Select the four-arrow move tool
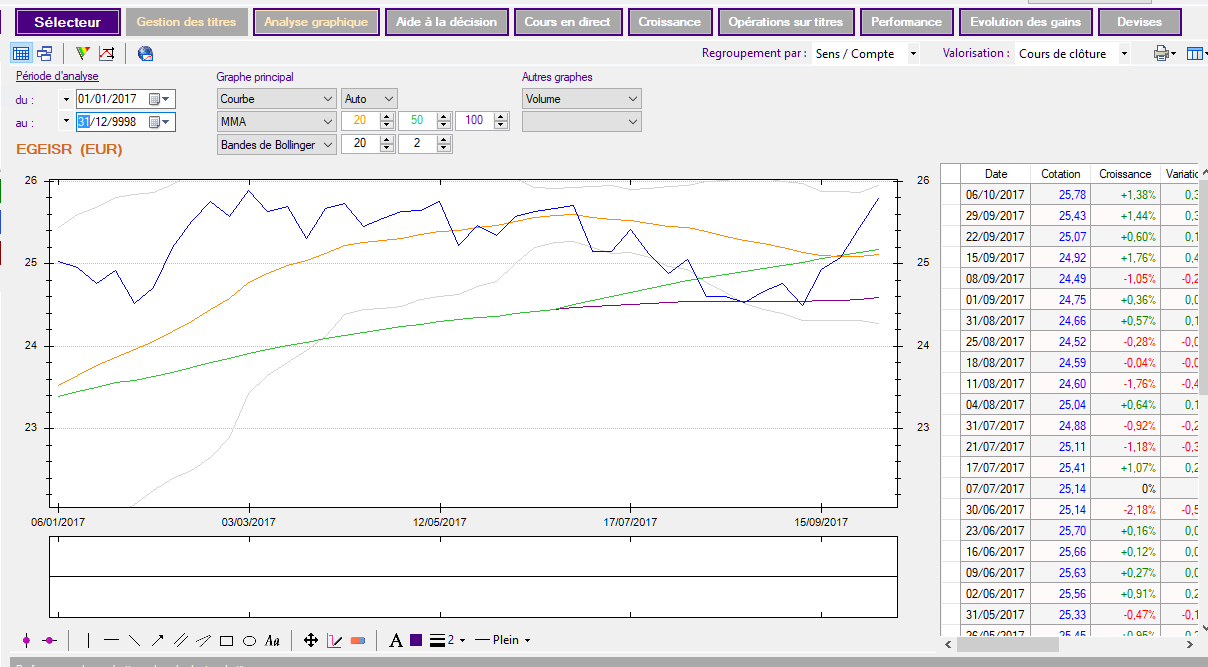This screenshot has width=1208, height=667. click(x=311, y=640)
